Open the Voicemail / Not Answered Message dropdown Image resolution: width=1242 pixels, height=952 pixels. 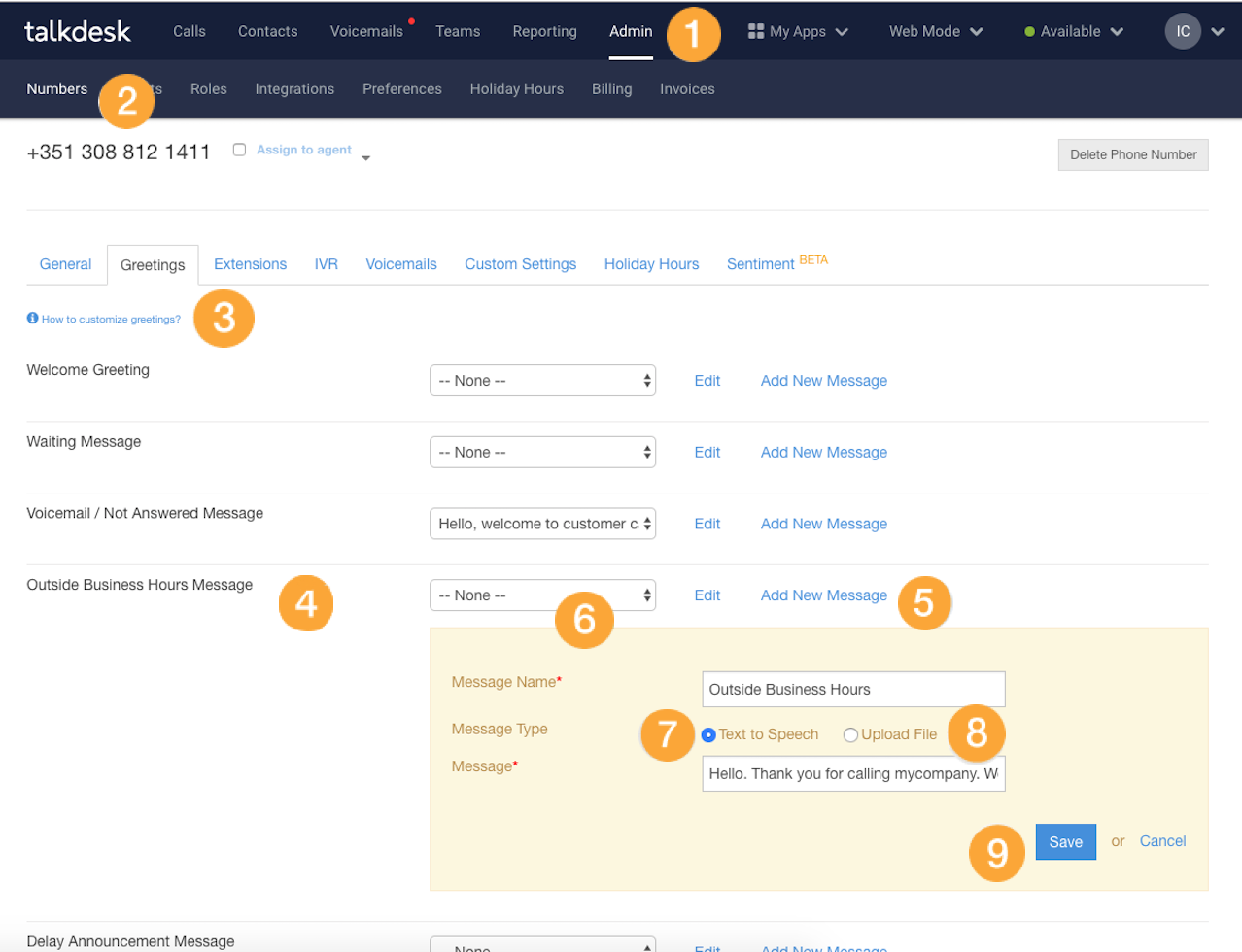click(542, 524)
